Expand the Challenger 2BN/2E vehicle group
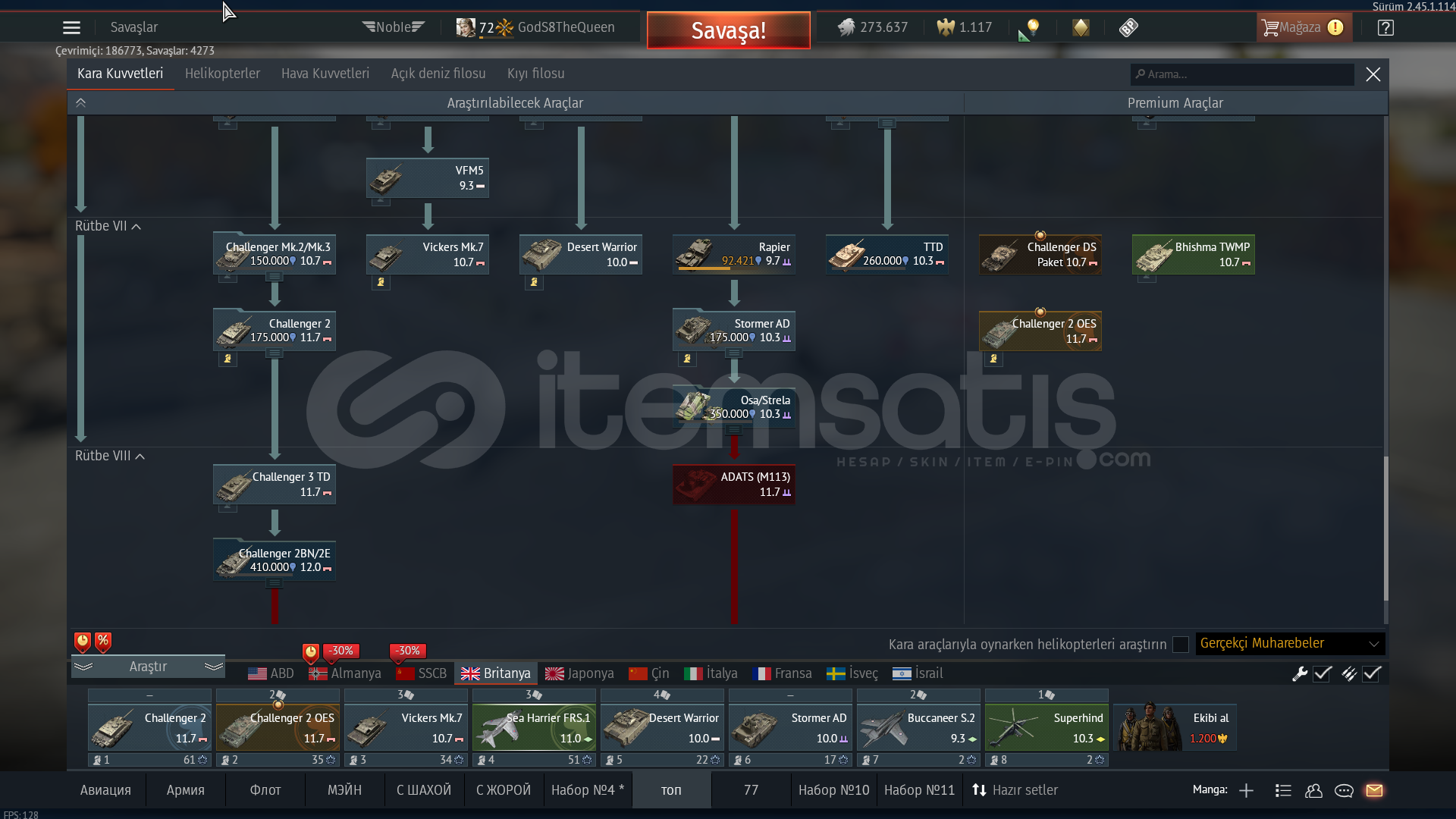Screen dimensions: 1456x819 [x=275, y=583]
